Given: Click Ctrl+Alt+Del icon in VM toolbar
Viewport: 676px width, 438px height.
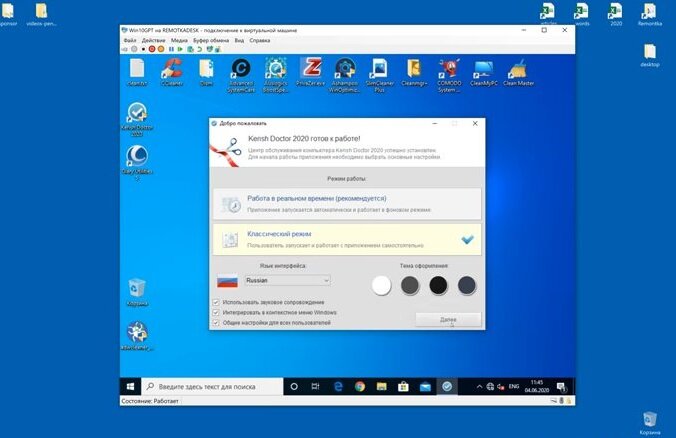Looking at the screenshot, I should [124, 49].
